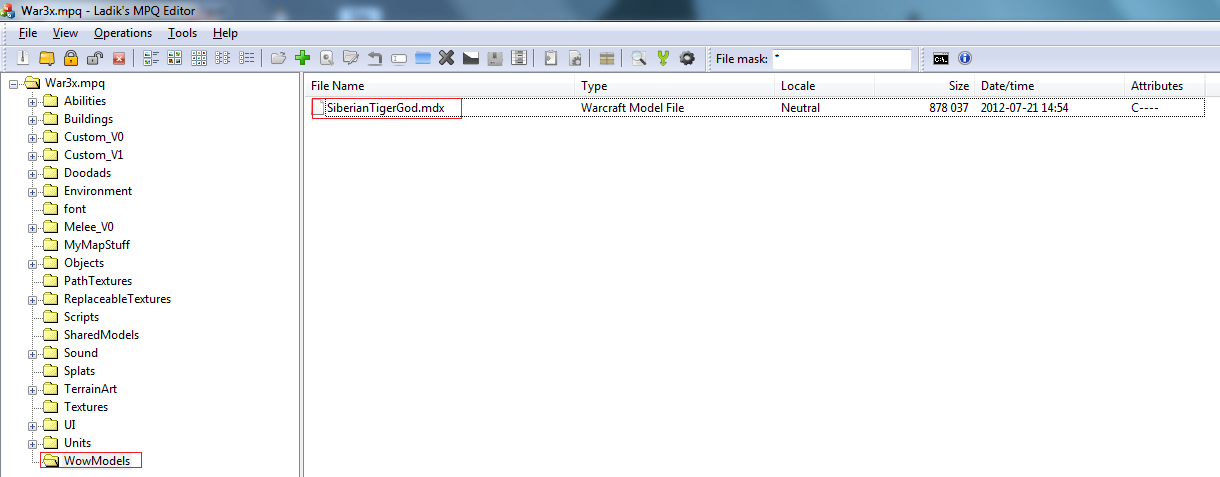This screenshot has width=1220, height=477.
Task: Sort by the Size column header
Action: click(925, 86)
